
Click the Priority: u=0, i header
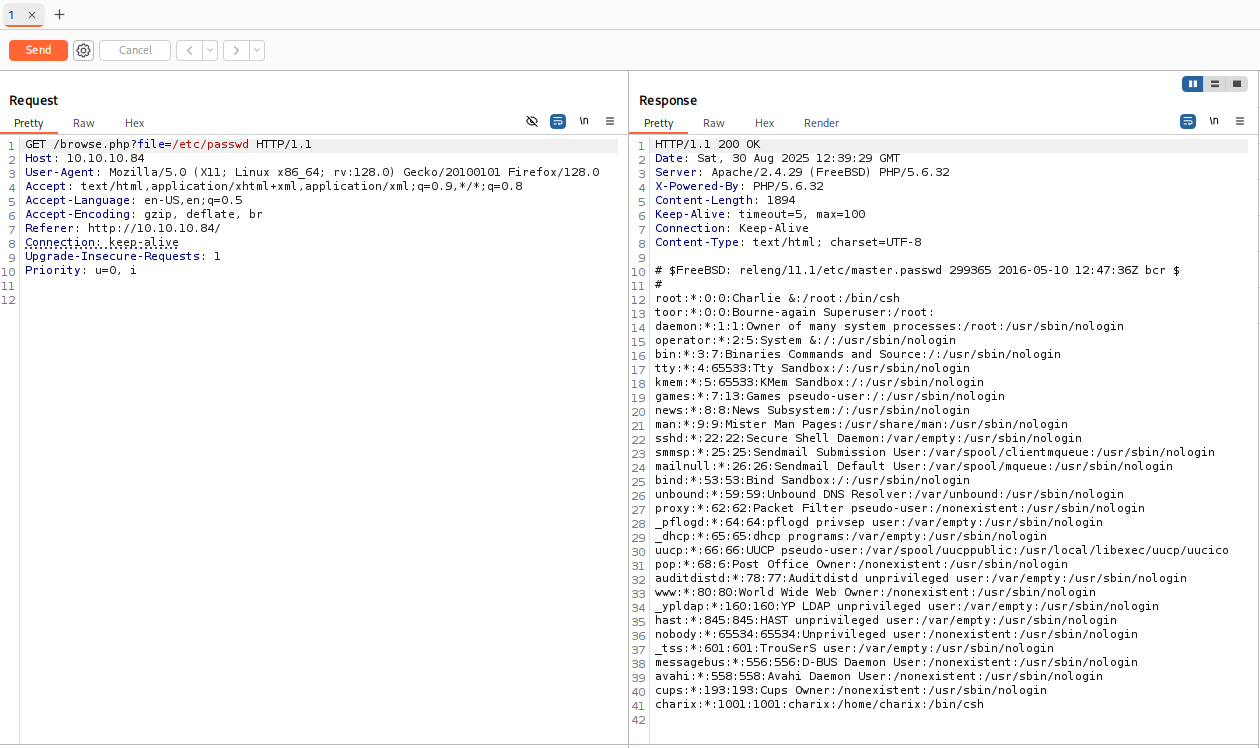click(81, 270)
